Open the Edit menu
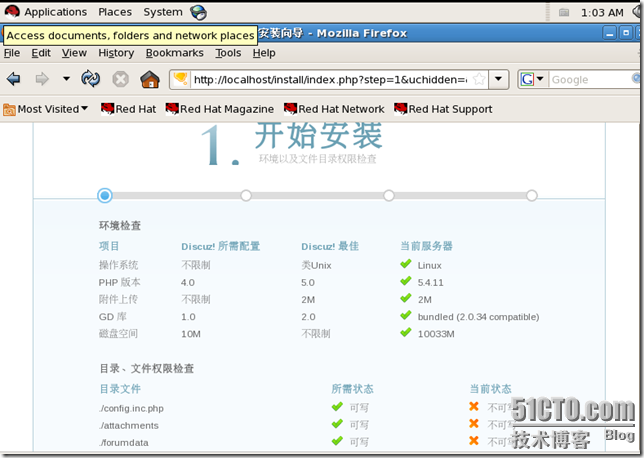The height and width of the screenshot is (458, 644). coord(41,53)
